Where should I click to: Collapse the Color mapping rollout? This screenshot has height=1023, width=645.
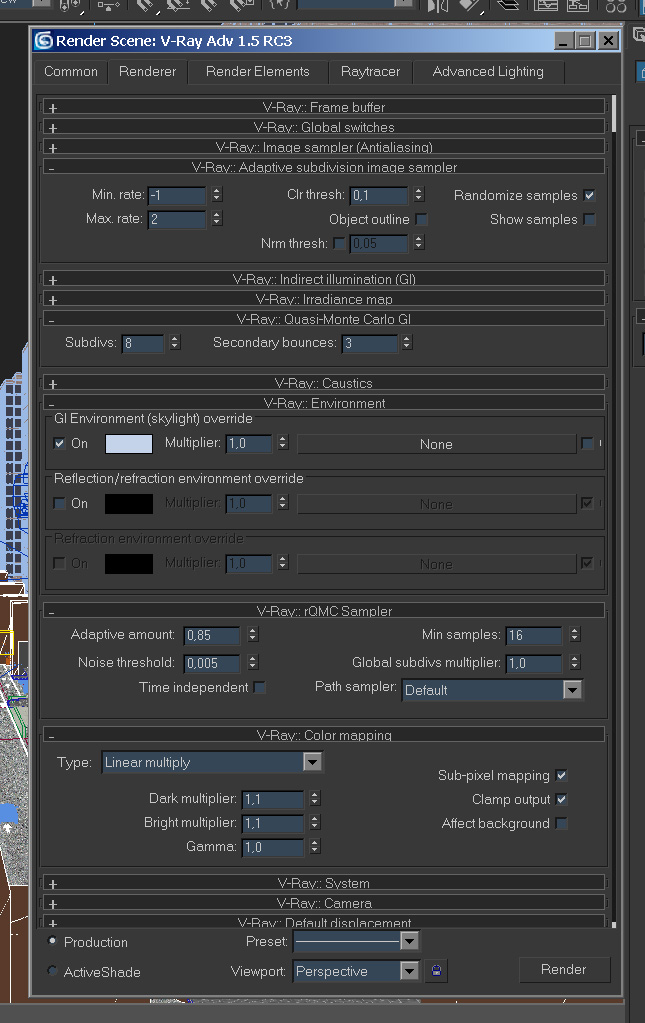[x=324, y=735]
